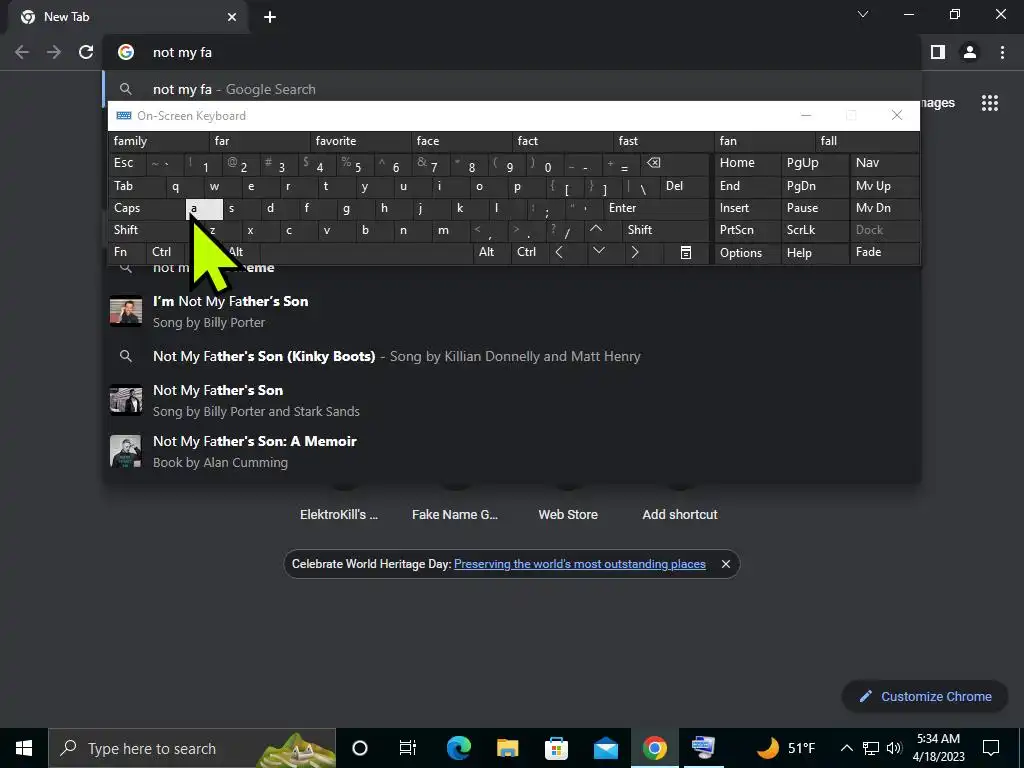Toggle the Nav mode key
The height and width of the screenshot is (768, 1024).
[884, 163]
